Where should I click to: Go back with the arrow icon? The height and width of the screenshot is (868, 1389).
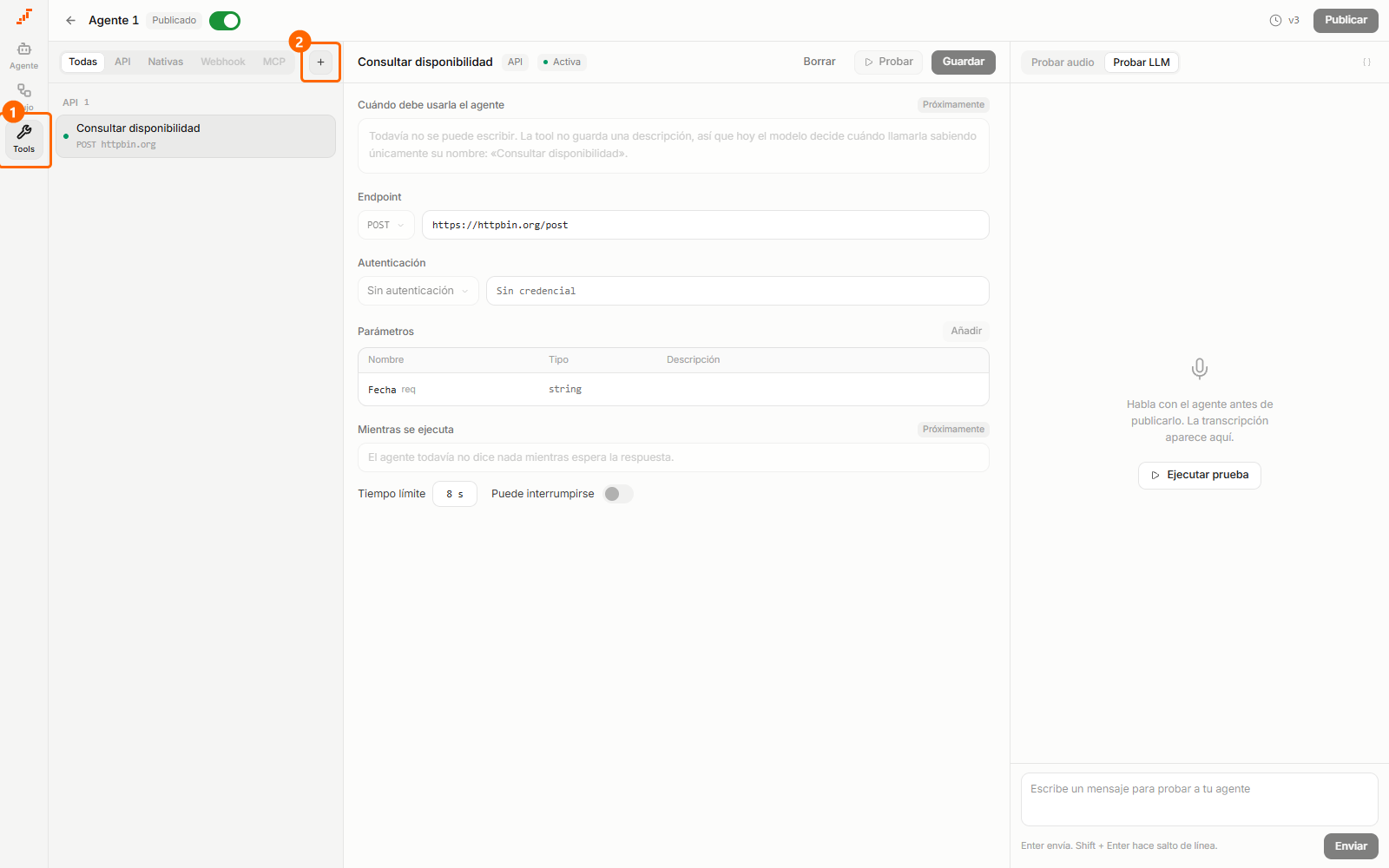pos(71,20)
